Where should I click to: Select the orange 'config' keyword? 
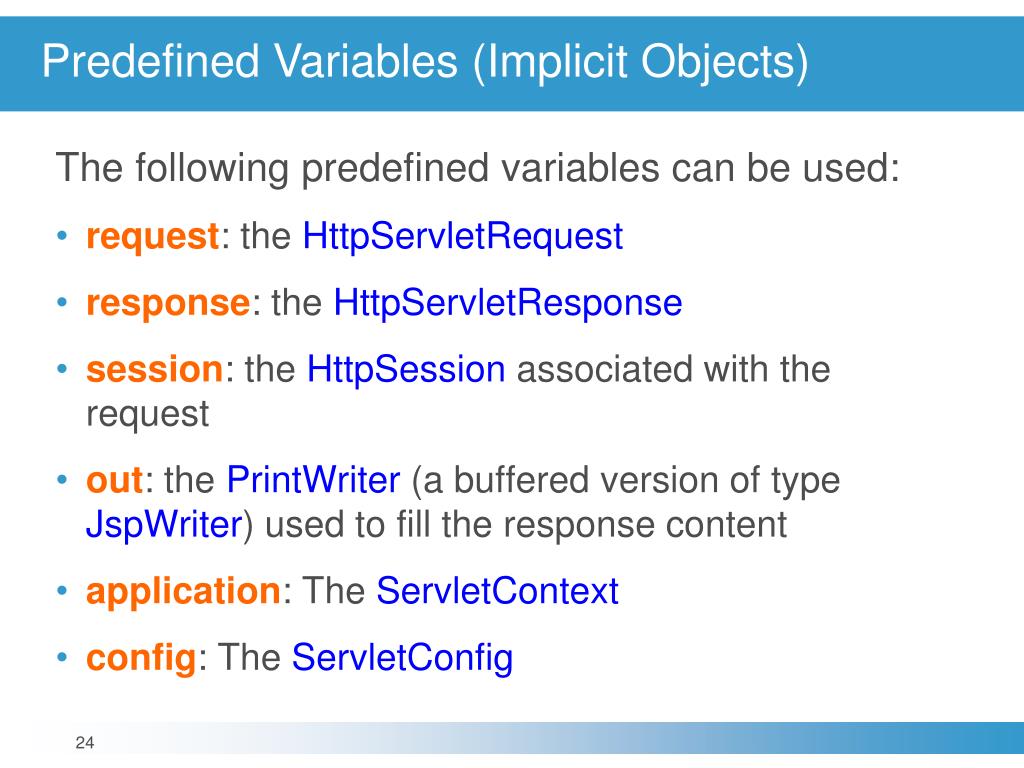click(141, 658)
